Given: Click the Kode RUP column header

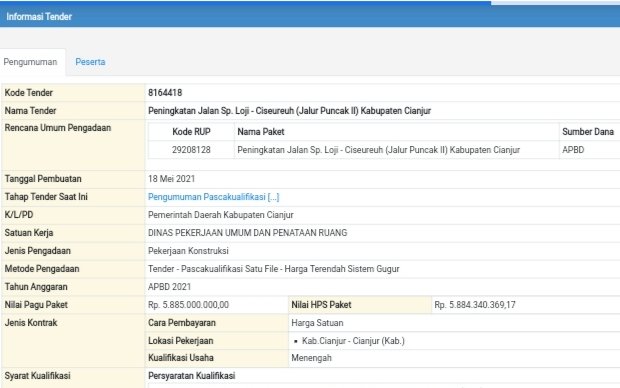Looking at the screenshot, I should coord(191,132).
